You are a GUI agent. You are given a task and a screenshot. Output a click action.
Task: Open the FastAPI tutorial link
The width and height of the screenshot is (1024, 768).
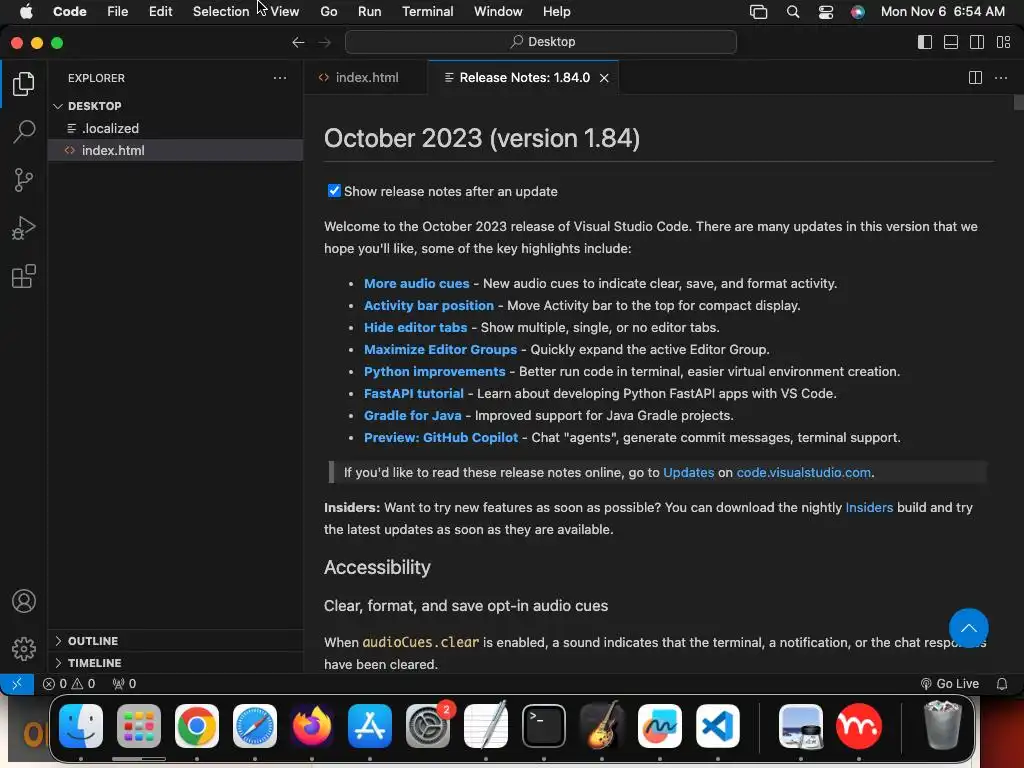point(413,394)
